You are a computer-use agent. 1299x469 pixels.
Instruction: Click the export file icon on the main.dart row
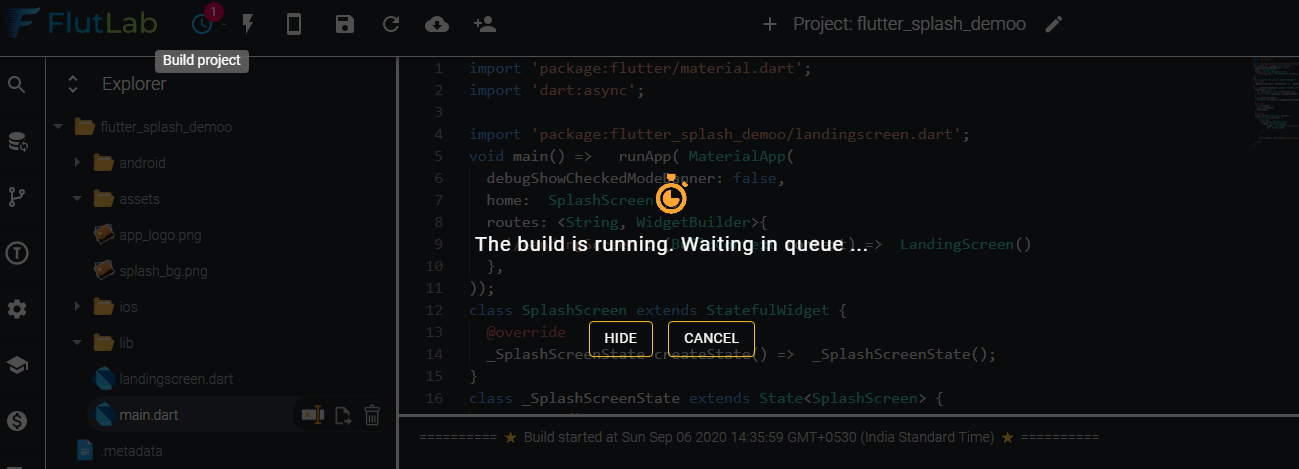point(343,415)
